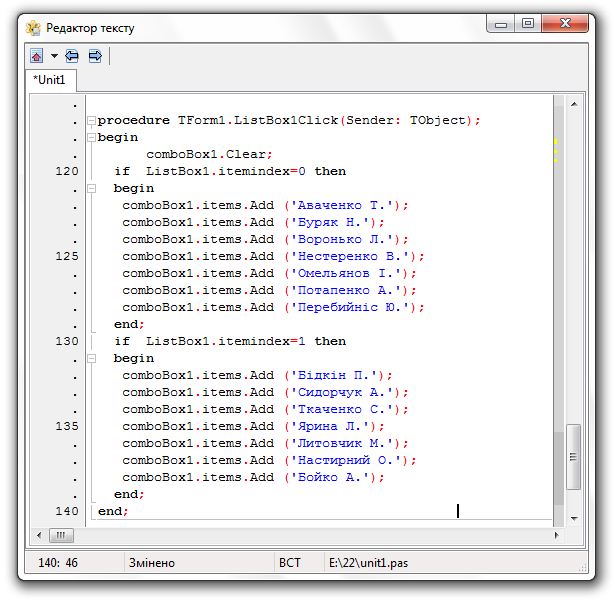Click the vertical scrollbar thumb
616x602 pixels.
coord(574,457)
